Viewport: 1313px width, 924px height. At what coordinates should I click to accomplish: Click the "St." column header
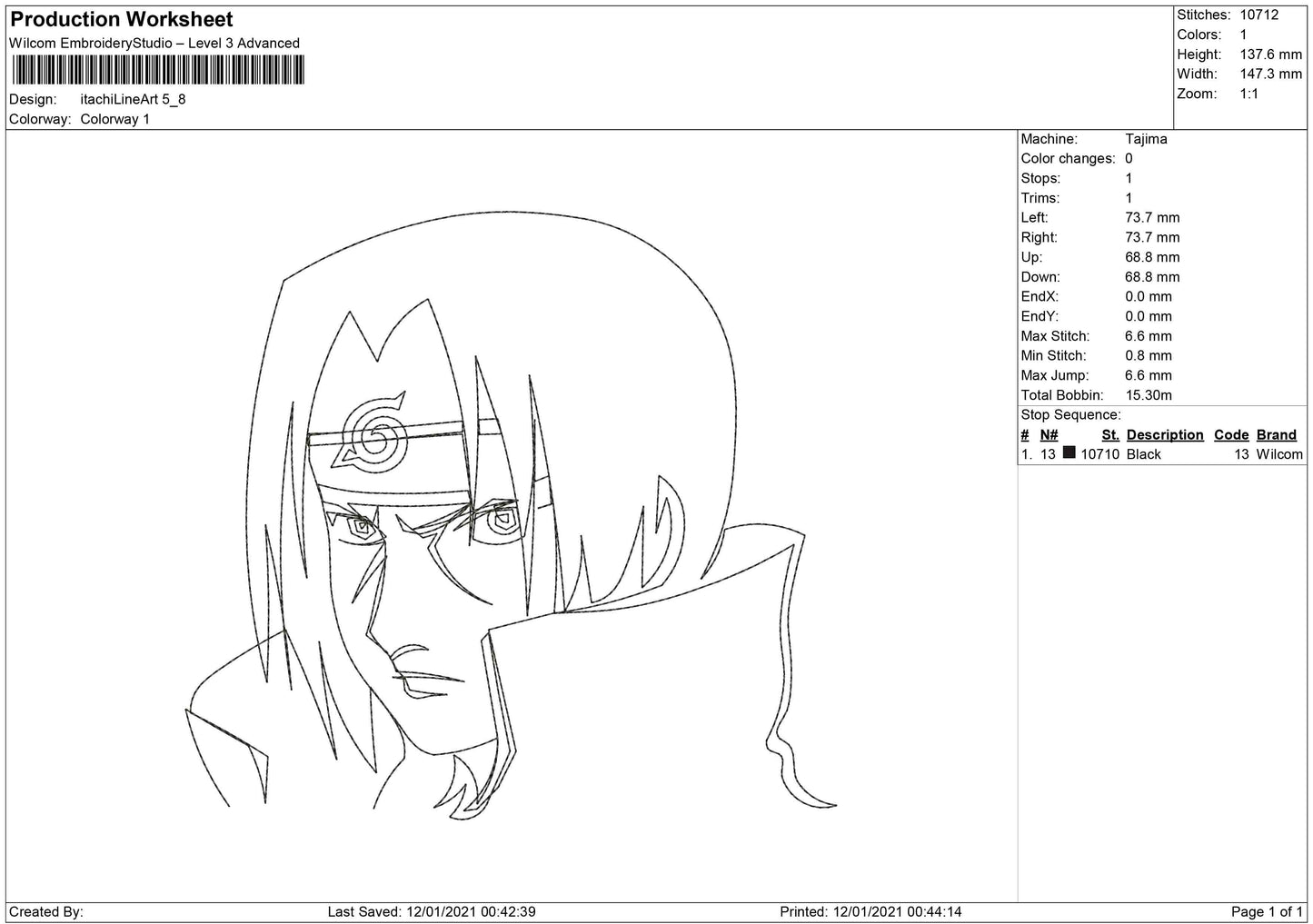tap(1110, 435)
